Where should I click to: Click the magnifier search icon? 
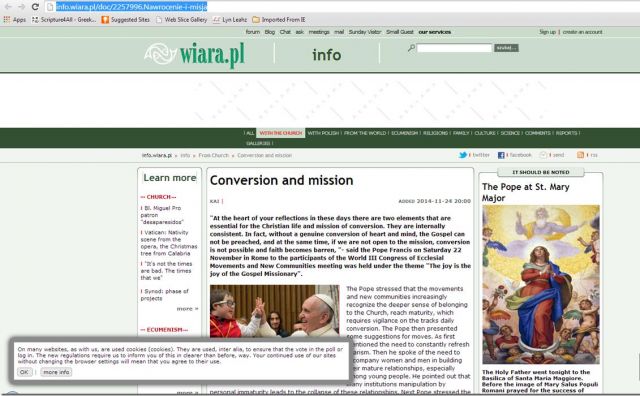pos(411,48)
